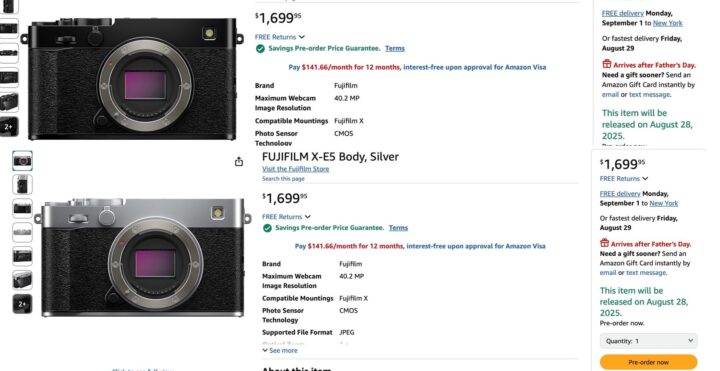
Task: Open the 2+ more images thumbnail for silver camera
Action: click(22, 304)
